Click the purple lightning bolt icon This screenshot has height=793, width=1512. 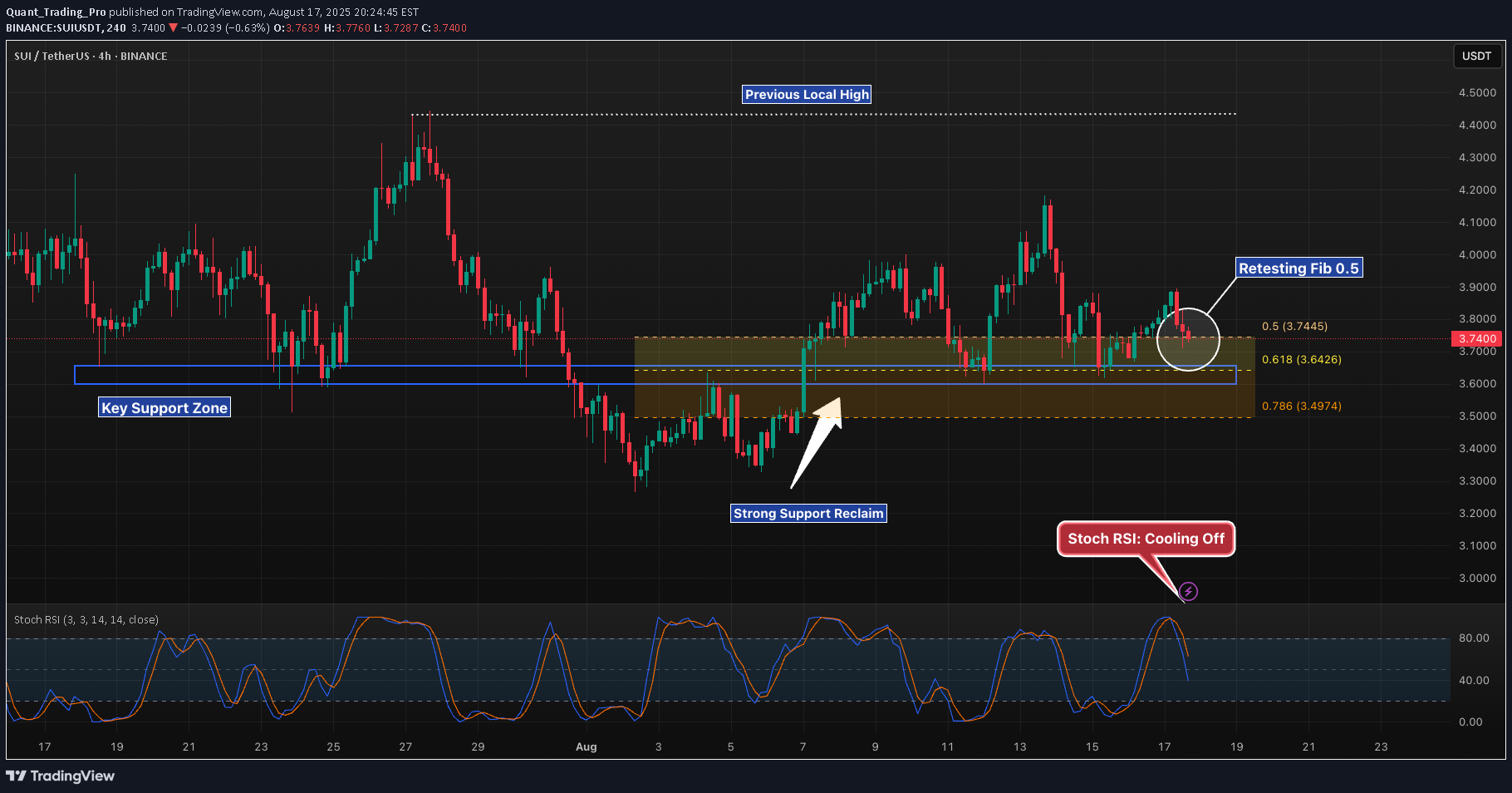point(1189,591)
